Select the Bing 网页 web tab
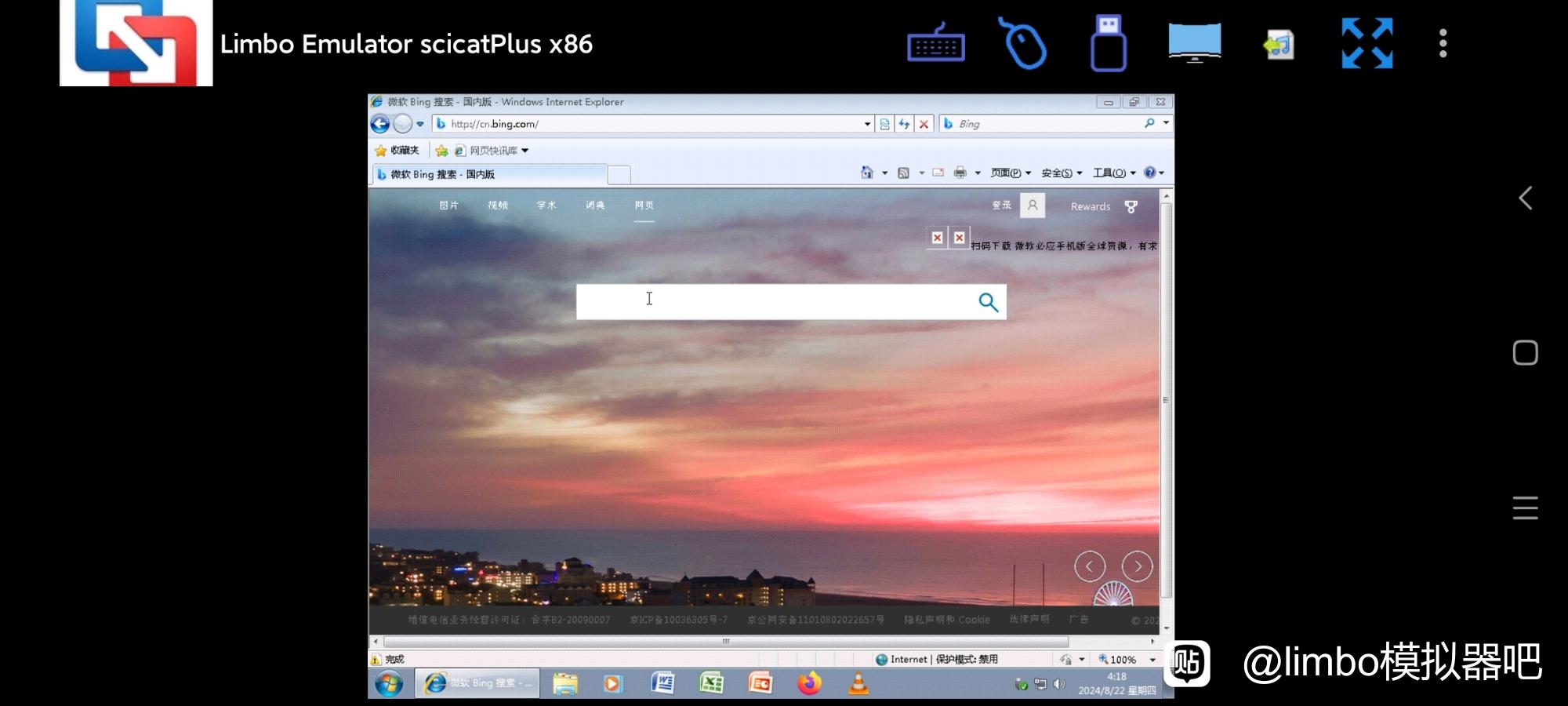The image size is (1568, 706). [644, 206]
